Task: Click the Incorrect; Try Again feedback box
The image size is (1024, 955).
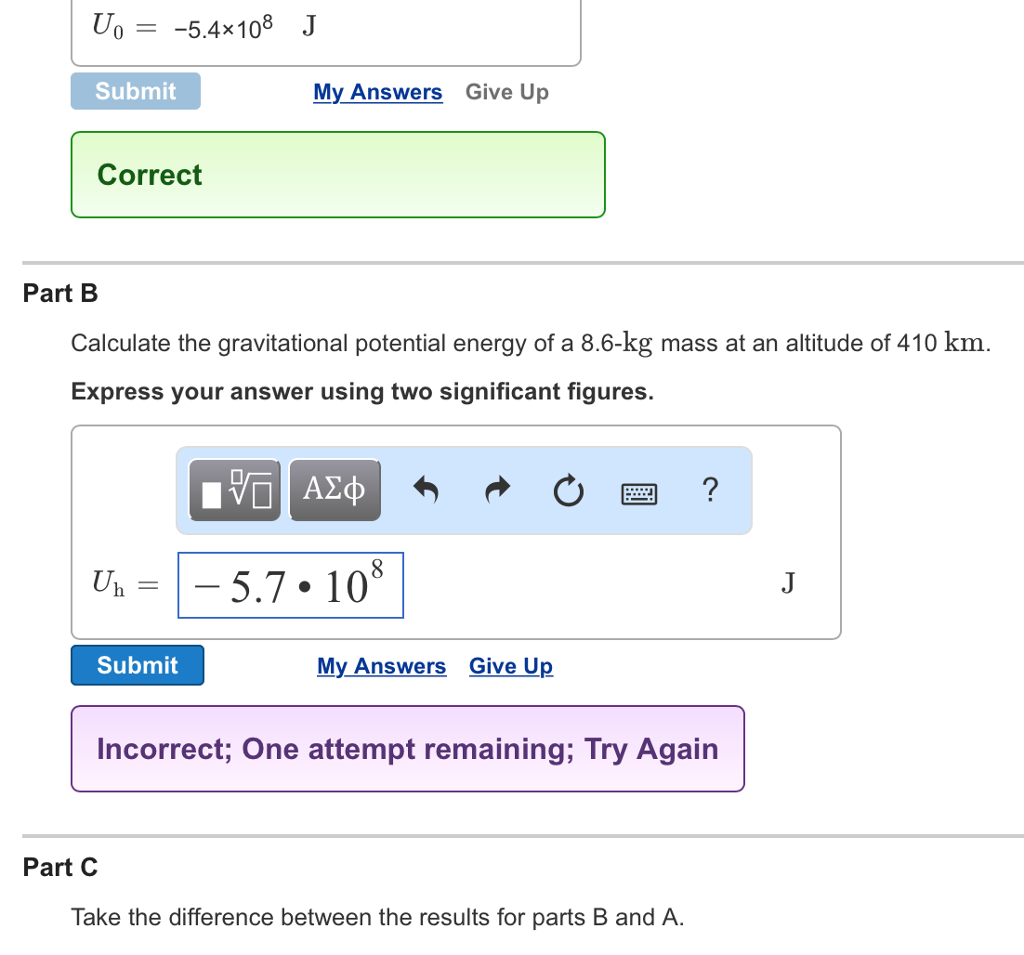Action: click(x=407, y=748)
